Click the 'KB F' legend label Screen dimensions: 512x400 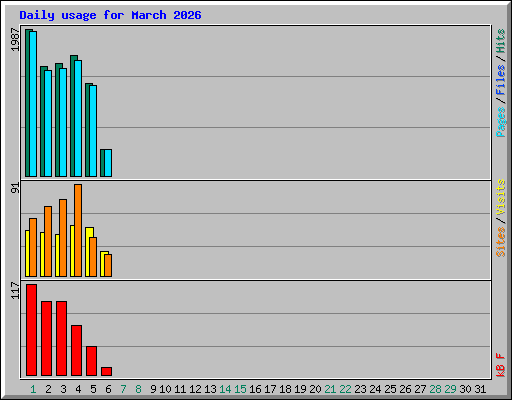point(501,365)
